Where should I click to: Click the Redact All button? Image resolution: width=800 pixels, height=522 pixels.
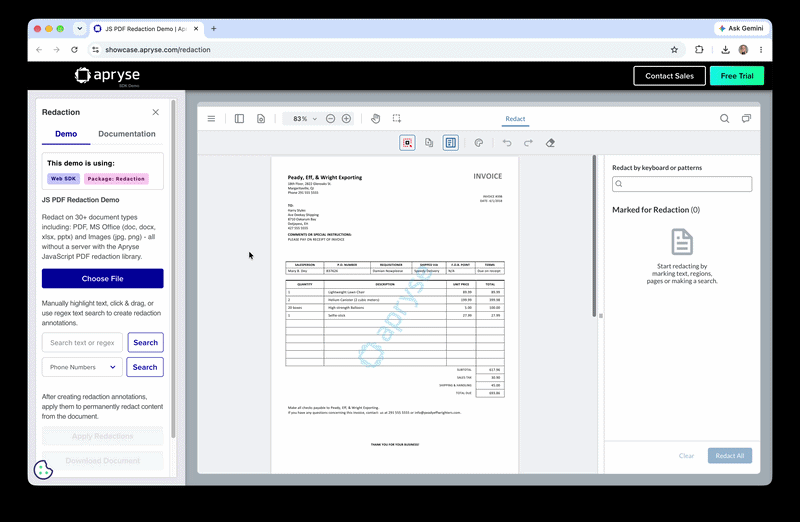(x=730, y=456)
